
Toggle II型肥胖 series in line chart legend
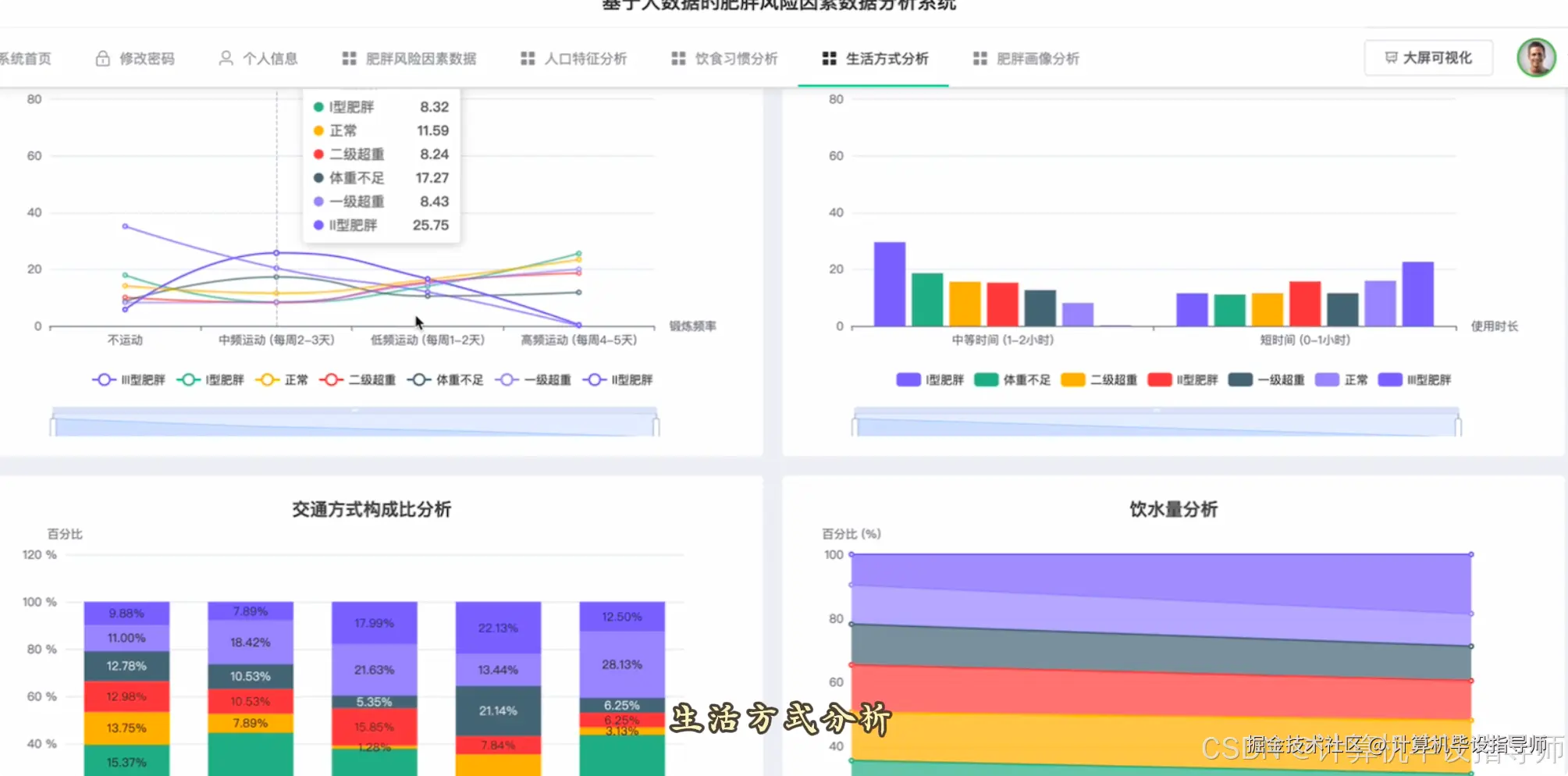coord(618,380)
